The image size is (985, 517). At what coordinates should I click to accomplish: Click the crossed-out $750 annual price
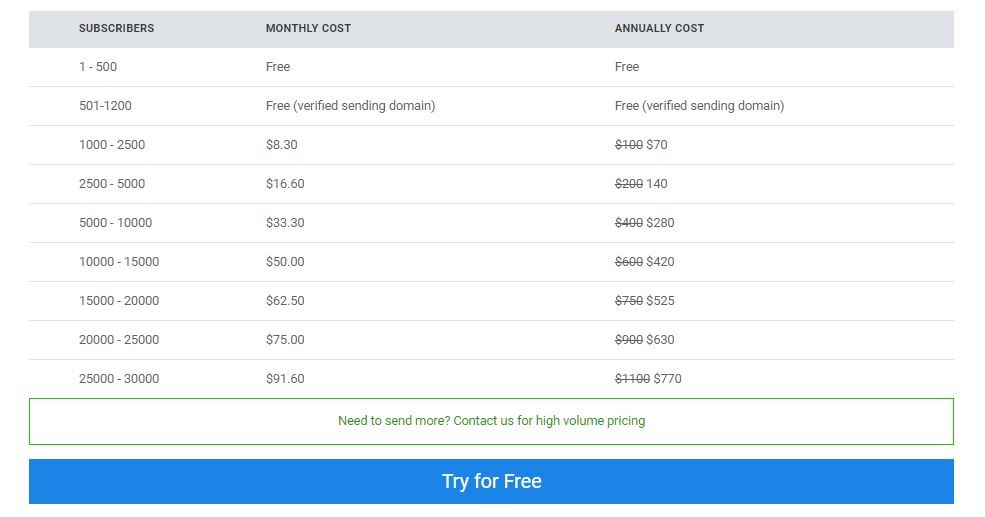coord(629,300)
